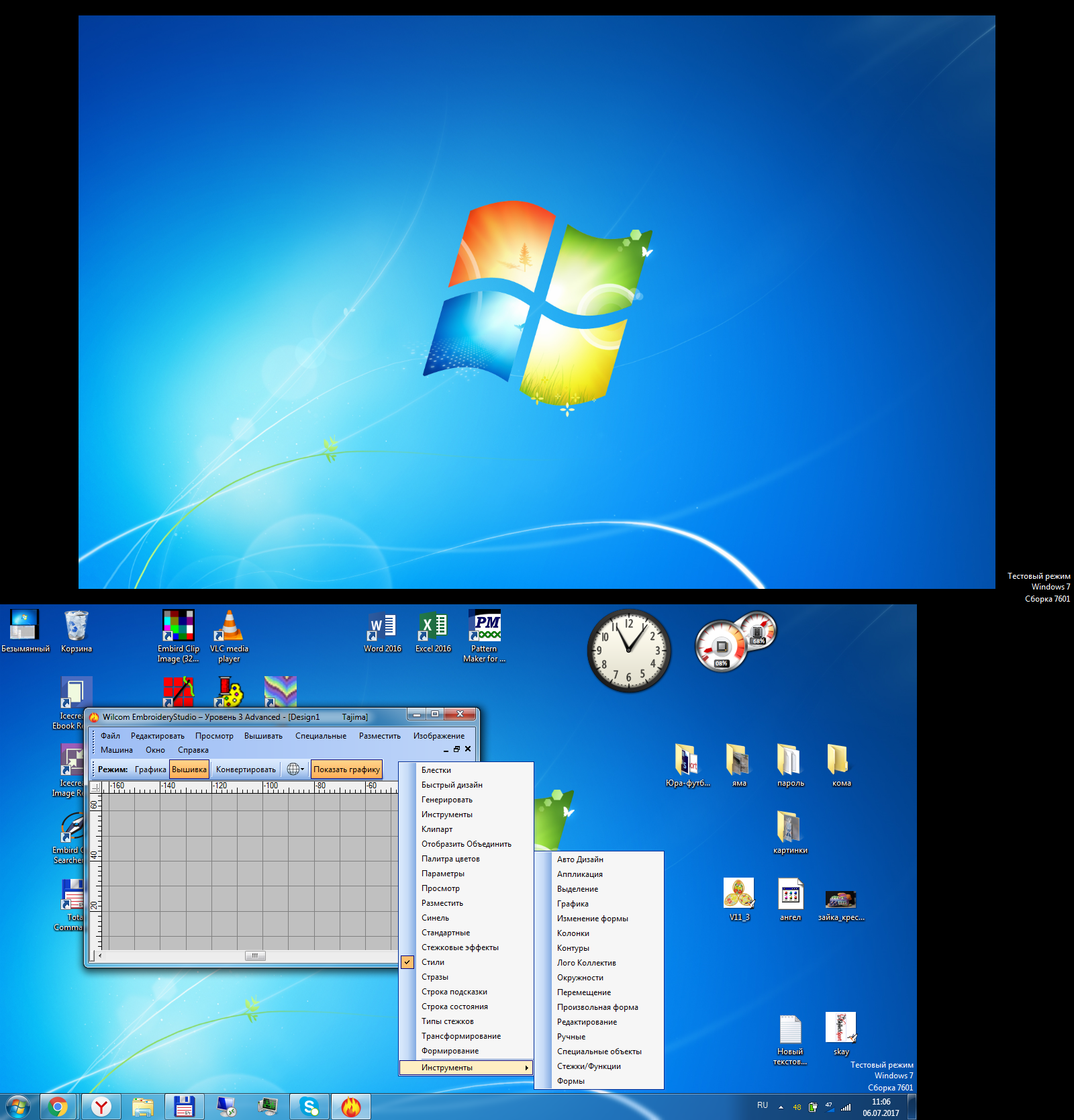The width and height of the screenshot is (1074, 1120).
Task: Open the Редактировать menu
Action: pyautogui.click(x=158, y=736)
